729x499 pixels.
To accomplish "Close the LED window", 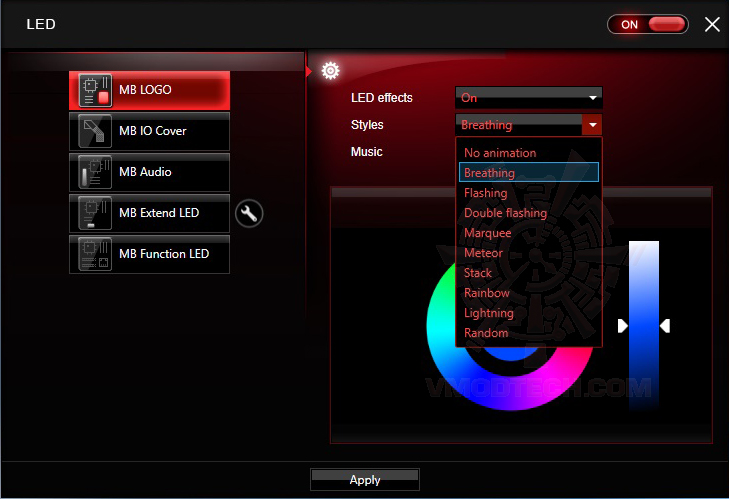I will click(712, 24).
